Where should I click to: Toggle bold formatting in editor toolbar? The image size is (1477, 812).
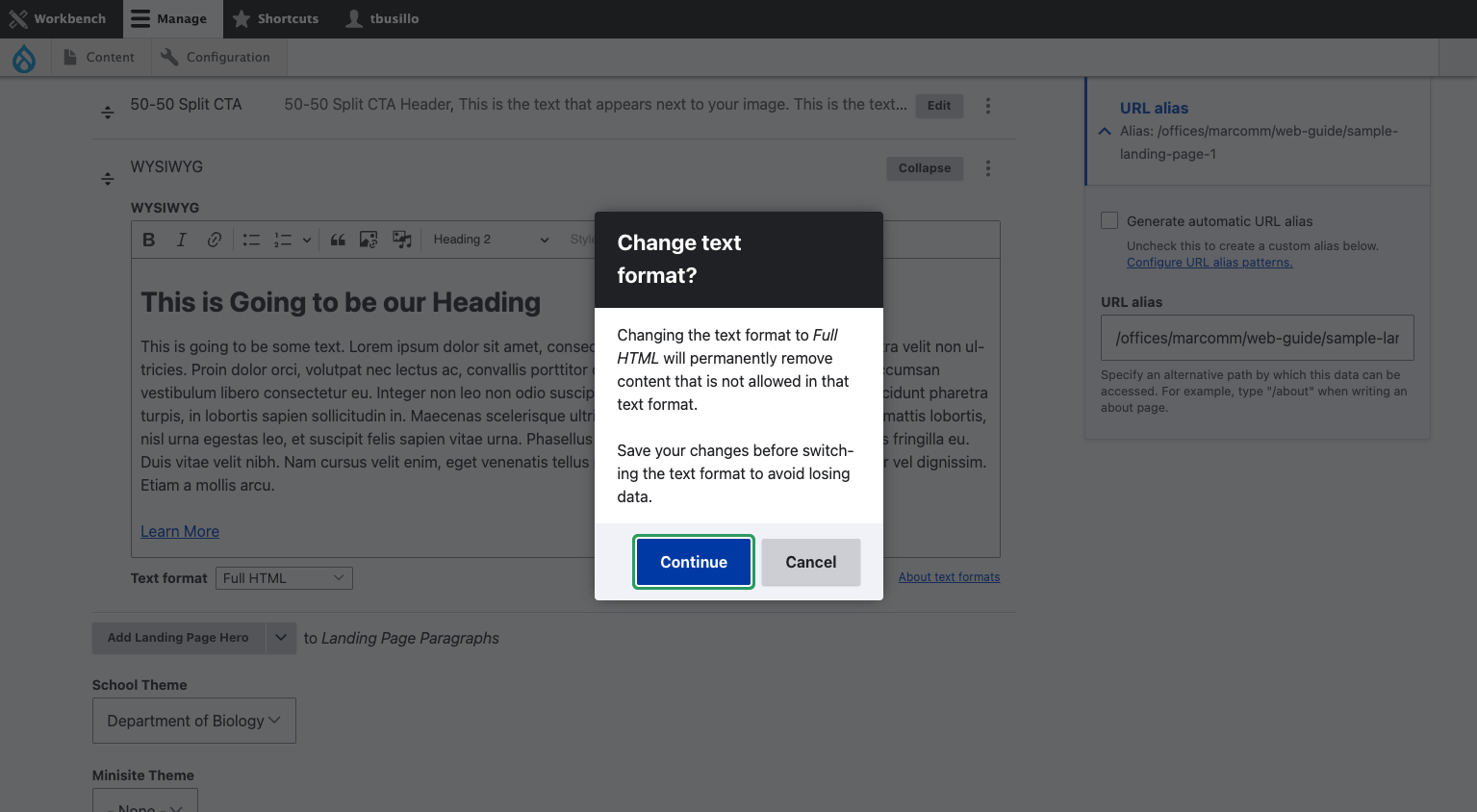point(149,240)
